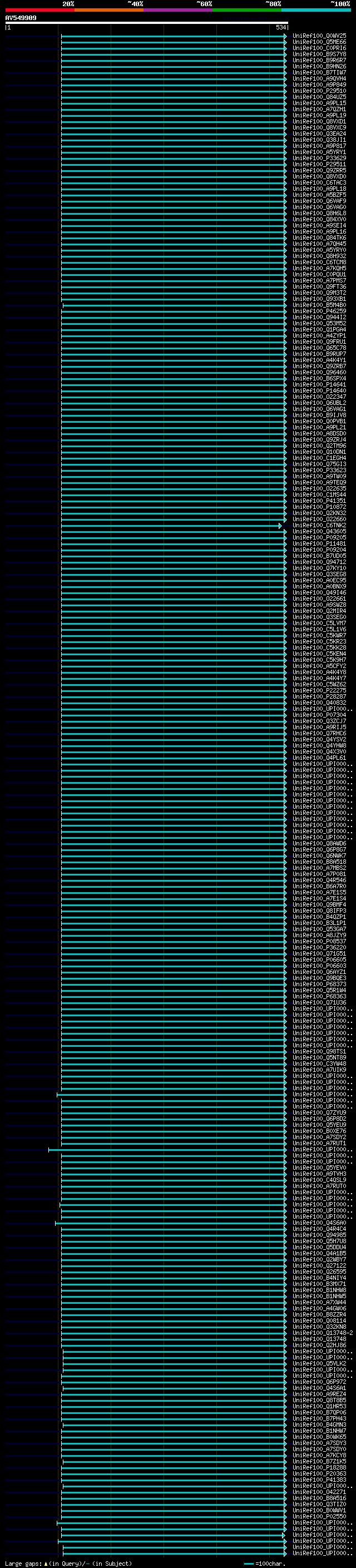This screenshot has height=1568, width=356.
Task: Open hit UniRef100_Q0WV25
Action: tap(319, 36)
